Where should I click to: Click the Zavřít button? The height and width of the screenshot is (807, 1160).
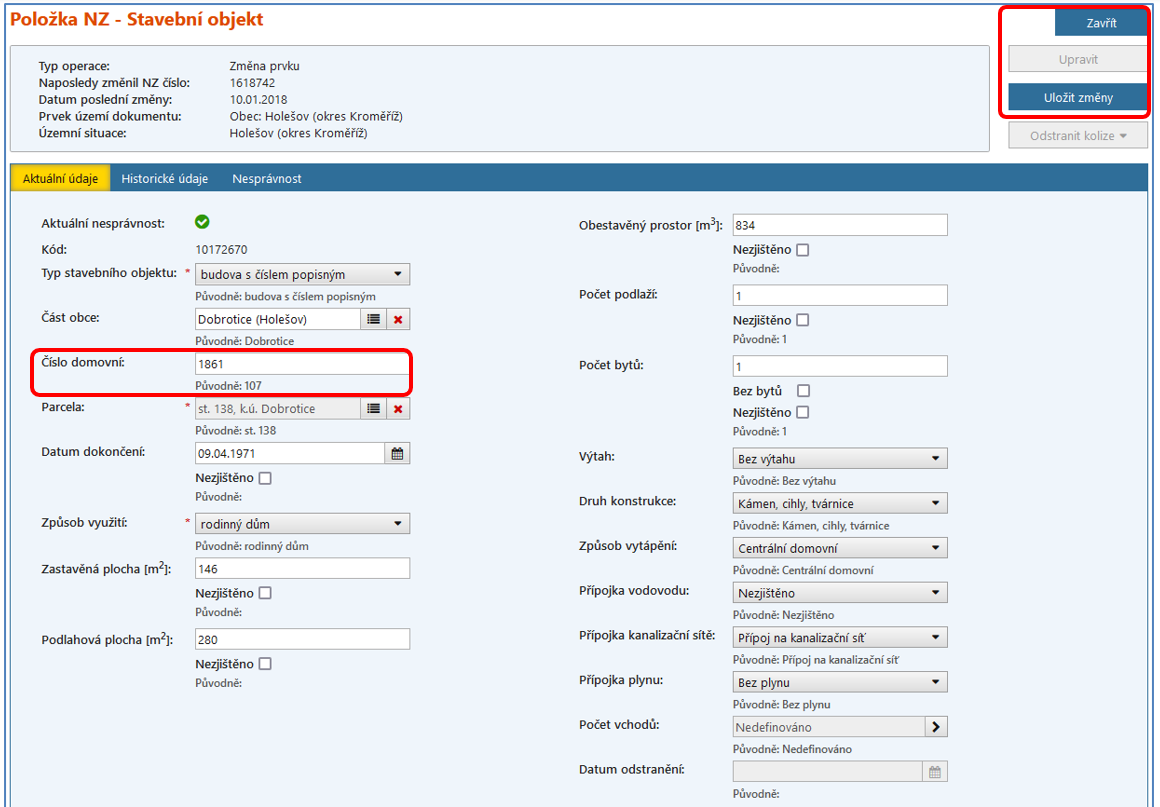(x=1100, y=23)
